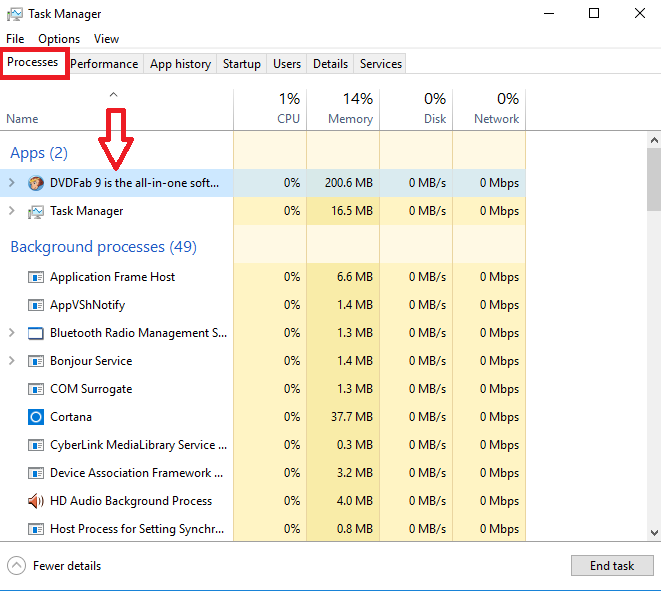Viewport: 663px width, 591px height.
Task: Collapse view with Fewer details arrow icon
Action: click(x=16, y=566)
